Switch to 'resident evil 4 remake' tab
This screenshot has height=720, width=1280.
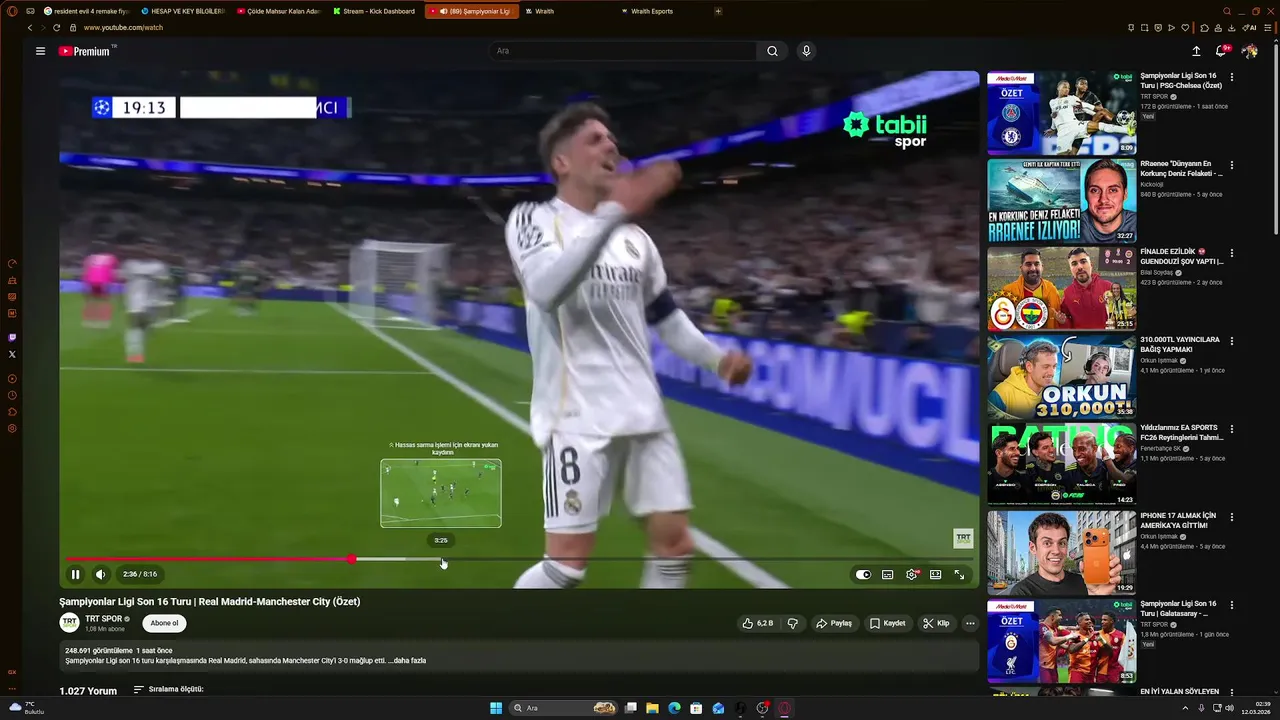[86, 11]
